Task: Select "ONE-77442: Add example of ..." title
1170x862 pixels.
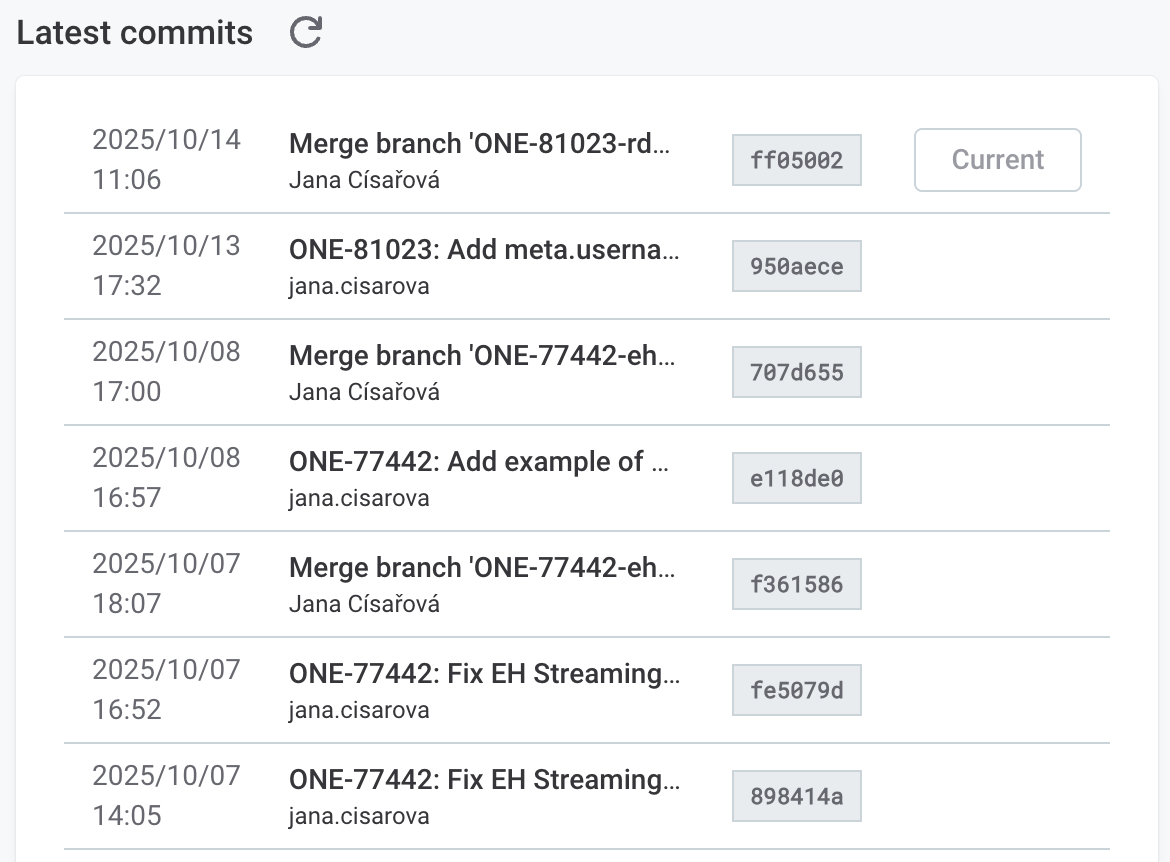Action: tap(479, 461)
